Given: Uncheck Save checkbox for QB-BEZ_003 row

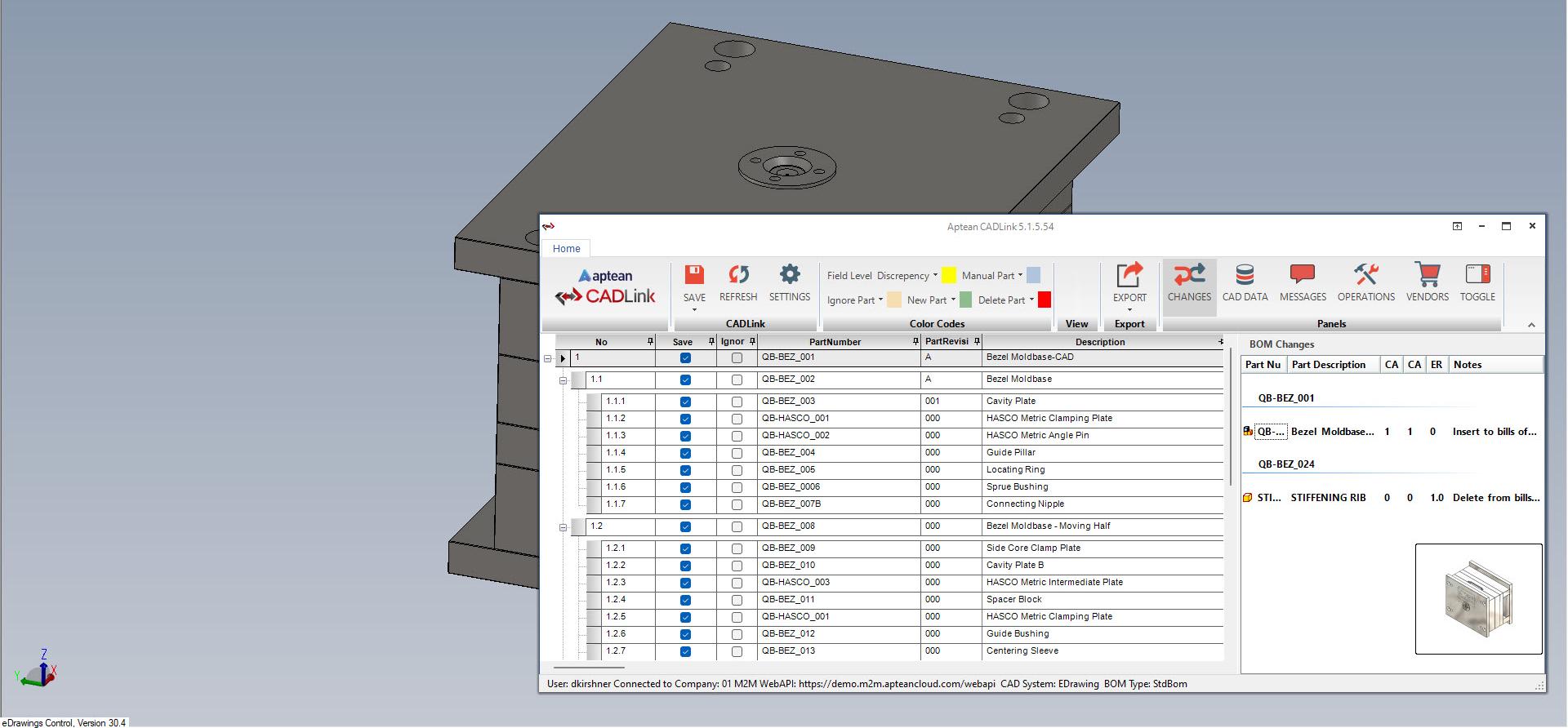Looking at the screenshot, I should (685, 402).
